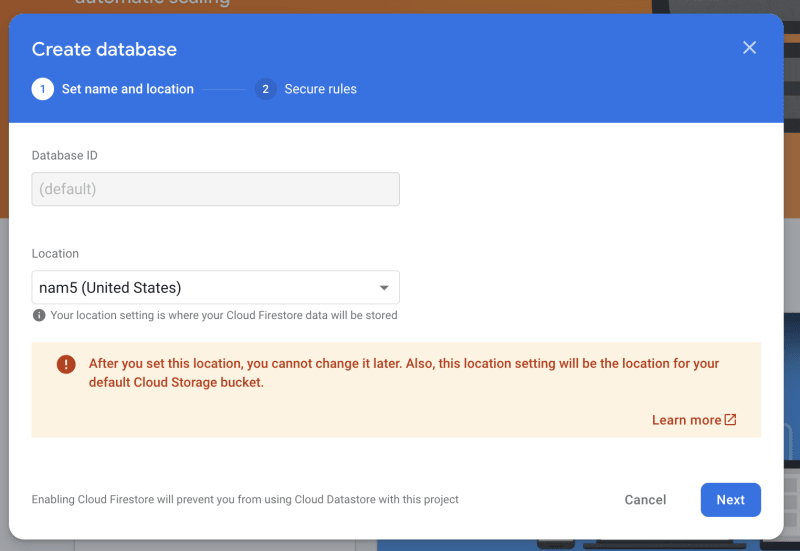The image size is (800, 551).
Task: Click the cannot change location warning text
Action: [404, 373]
